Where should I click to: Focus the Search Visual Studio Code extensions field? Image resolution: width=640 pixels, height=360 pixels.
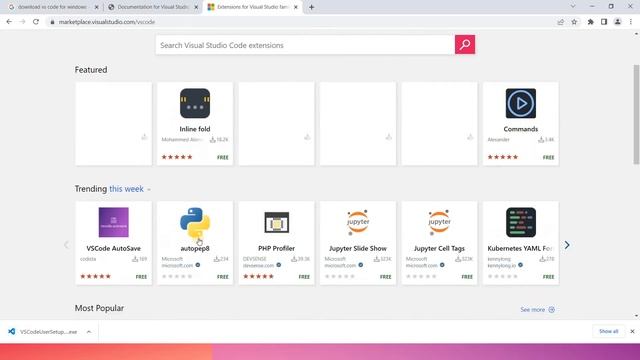(305, 45)
